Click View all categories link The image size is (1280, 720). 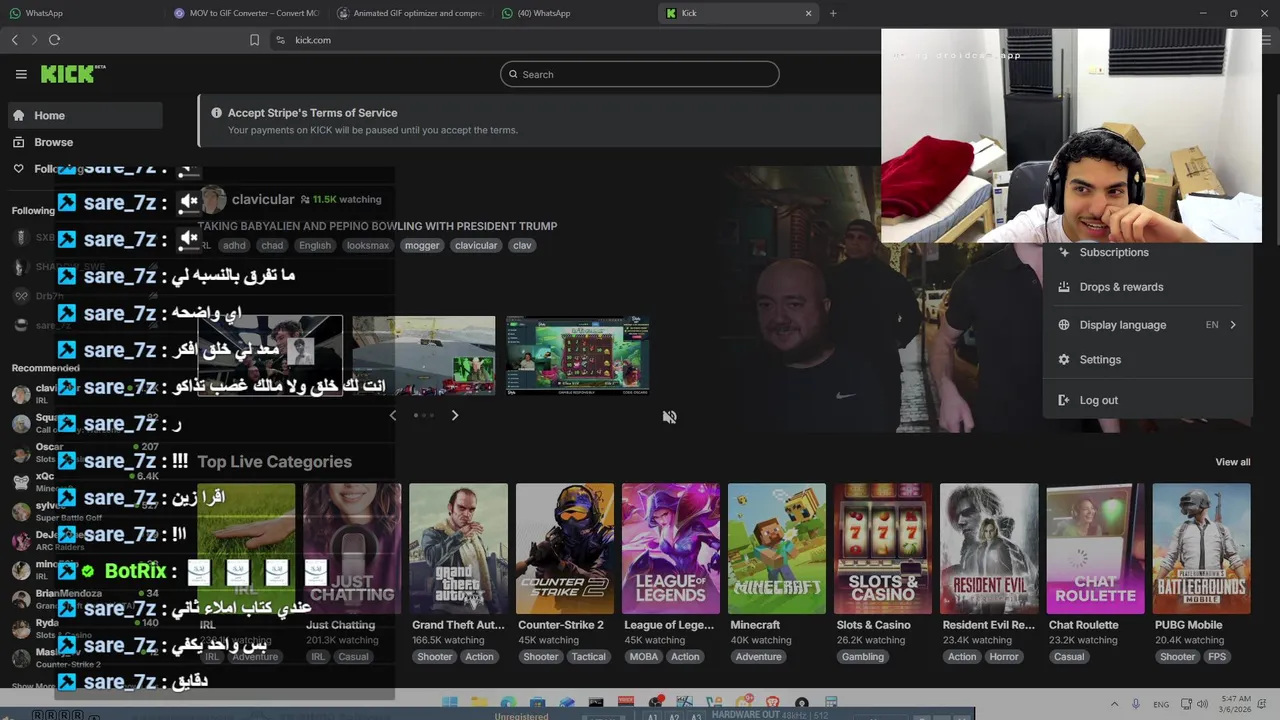click(1232, 462)
